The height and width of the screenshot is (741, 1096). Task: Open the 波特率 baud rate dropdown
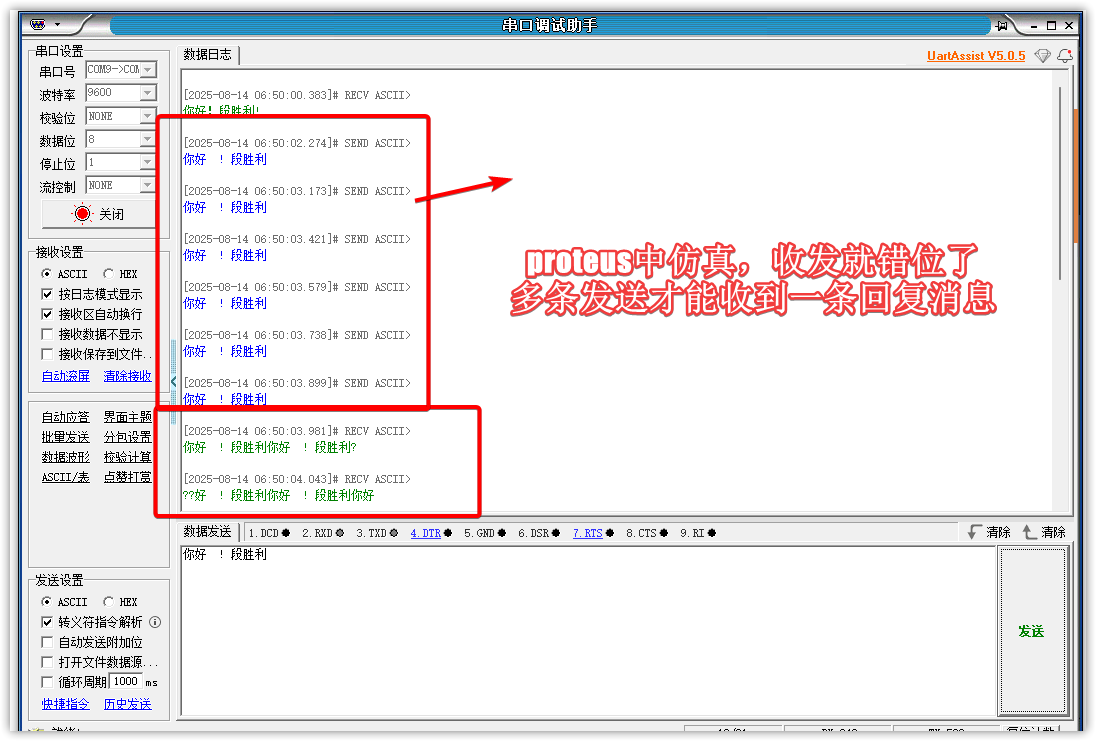pos(147,93)
